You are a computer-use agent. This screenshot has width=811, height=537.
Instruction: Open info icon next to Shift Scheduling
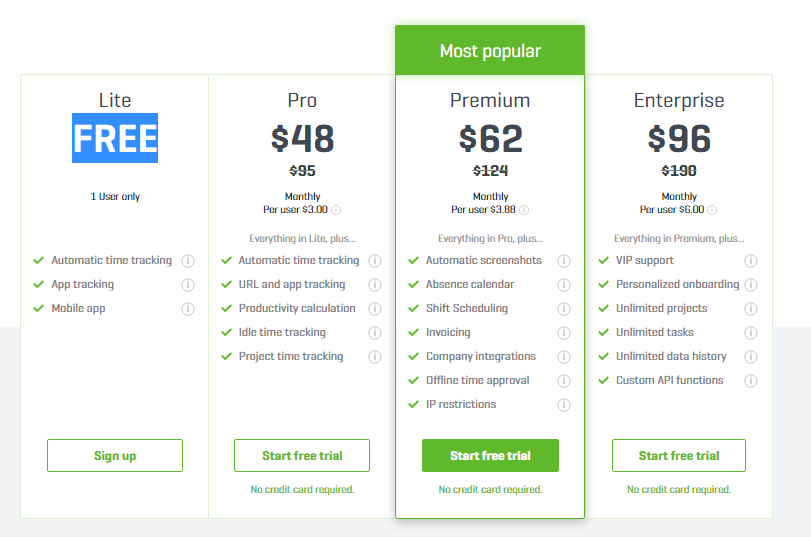click(564, 309)
